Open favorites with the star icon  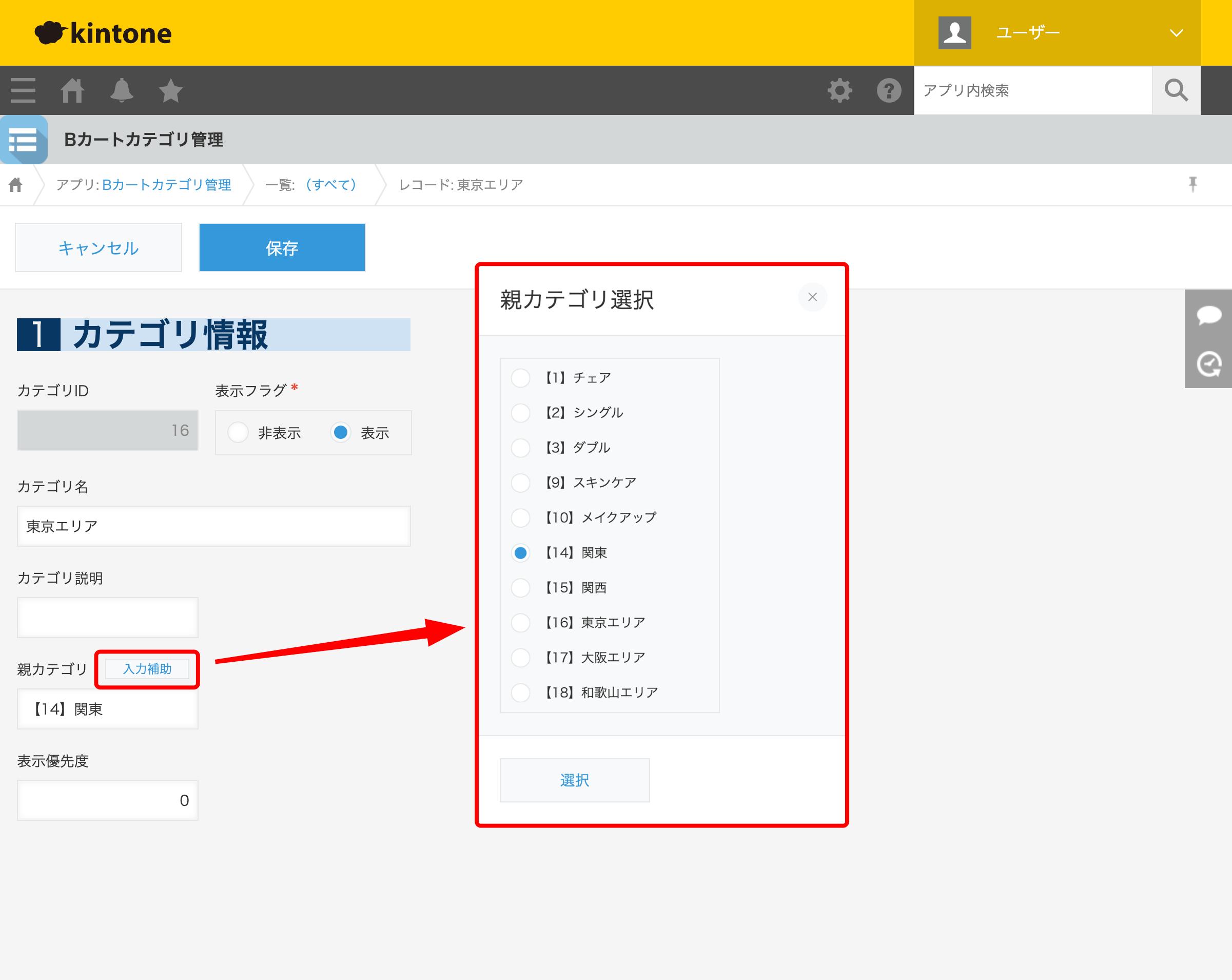(x=170, y=90)
